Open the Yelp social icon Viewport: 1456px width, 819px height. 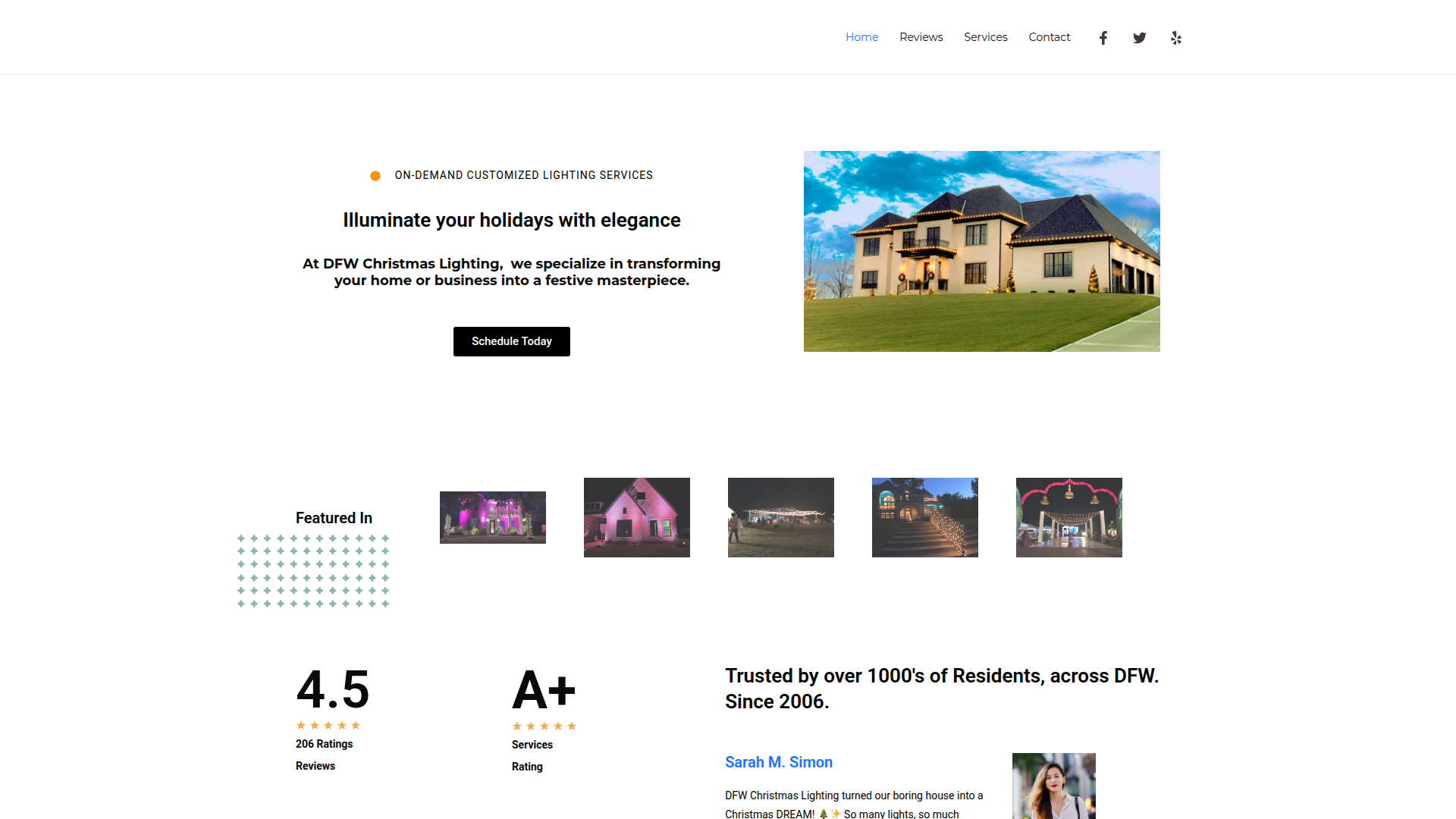(x=1176, y=38)
